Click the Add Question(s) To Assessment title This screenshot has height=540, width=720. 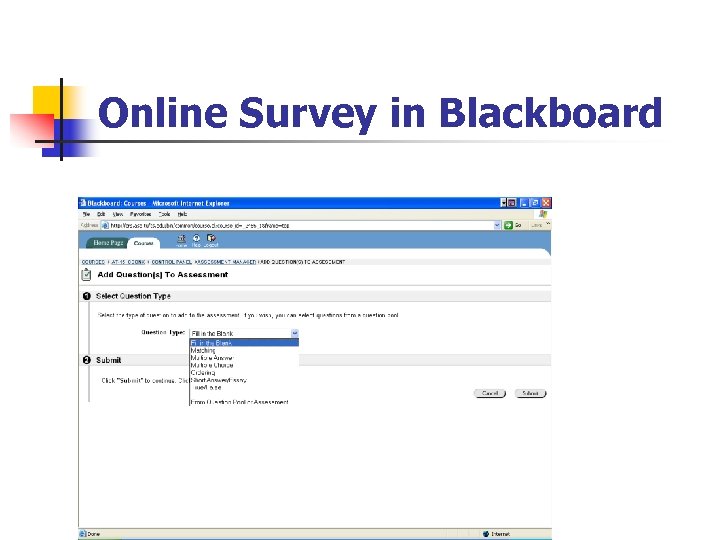click(163, 275)
